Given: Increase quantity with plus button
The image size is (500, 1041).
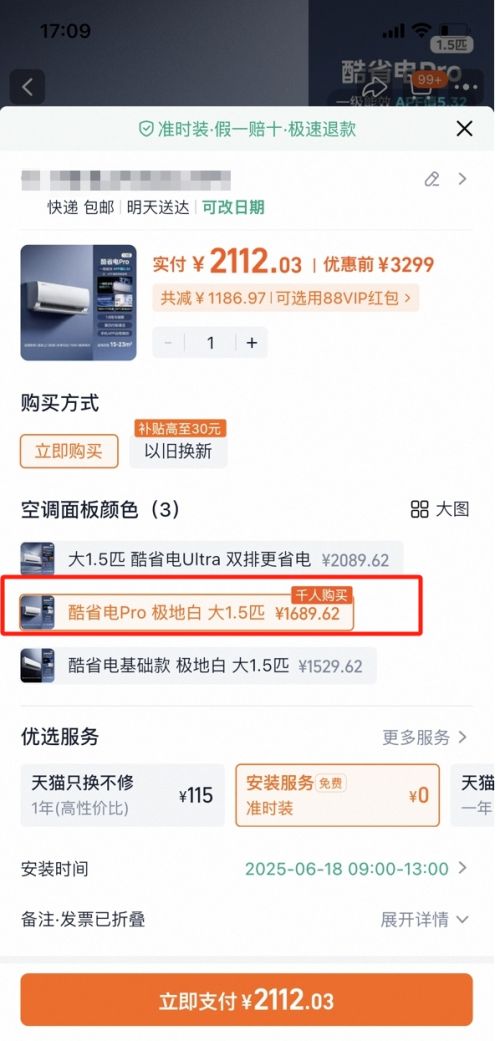Looking at the screenshot, I should (252, 343).
